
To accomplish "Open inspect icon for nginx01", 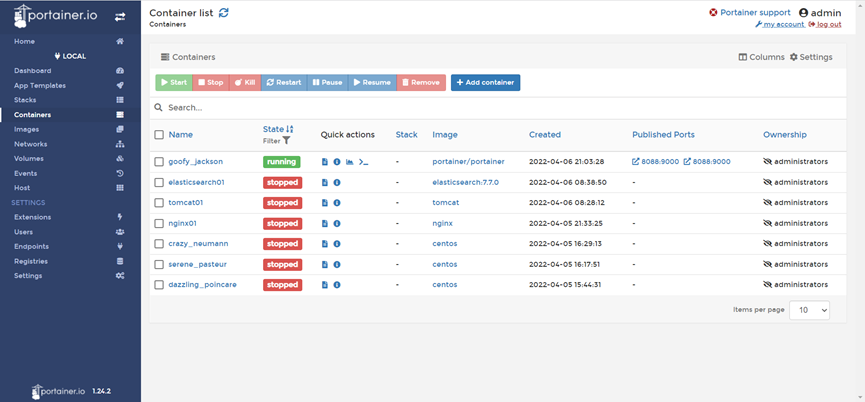I will pos(337,224).
